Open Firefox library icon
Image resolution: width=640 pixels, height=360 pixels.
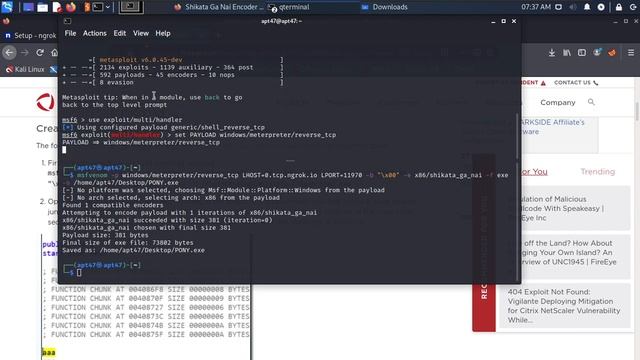pyautogui.click(x=567, y=53)
